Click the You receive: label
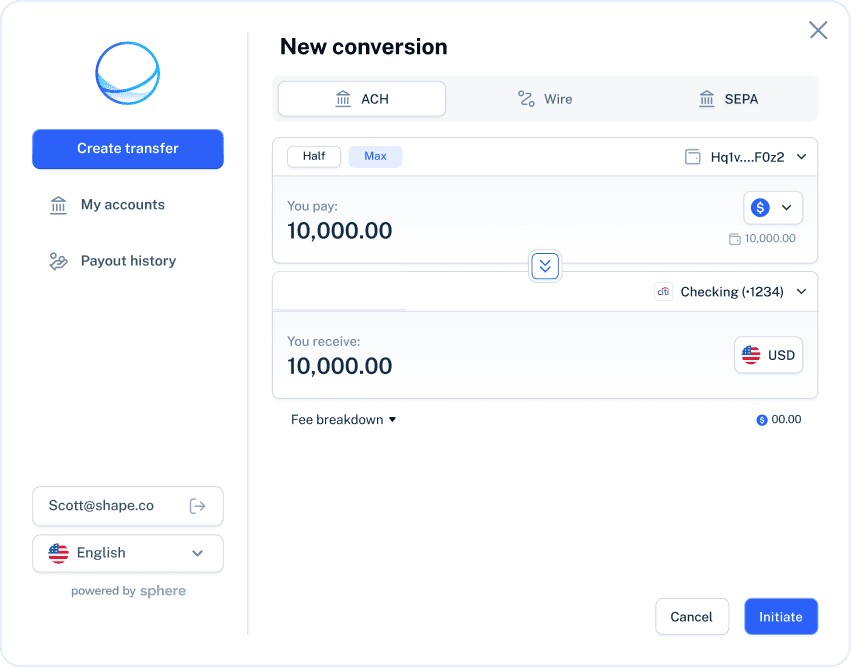Viewport: 851px width, 668px height. tap(323, 341)
